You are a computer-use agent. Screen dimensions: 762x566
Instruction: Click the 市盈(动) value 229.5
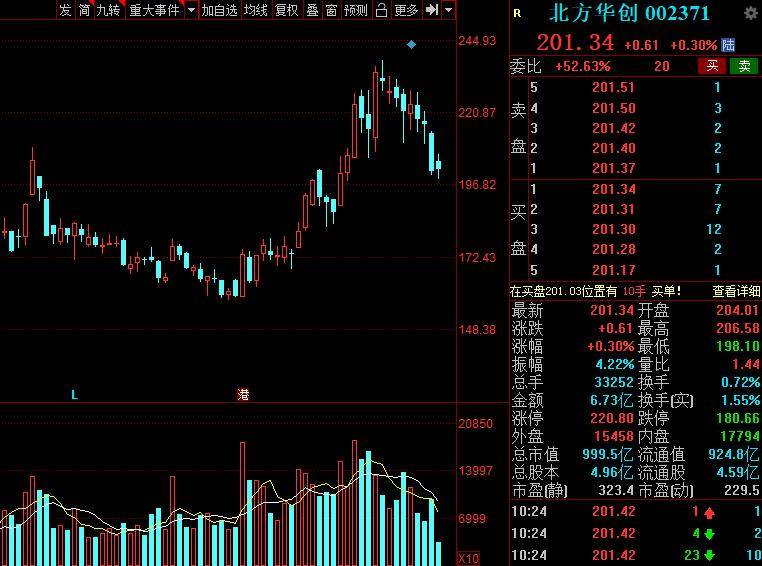pyautogui.click(x=742, y=490)
